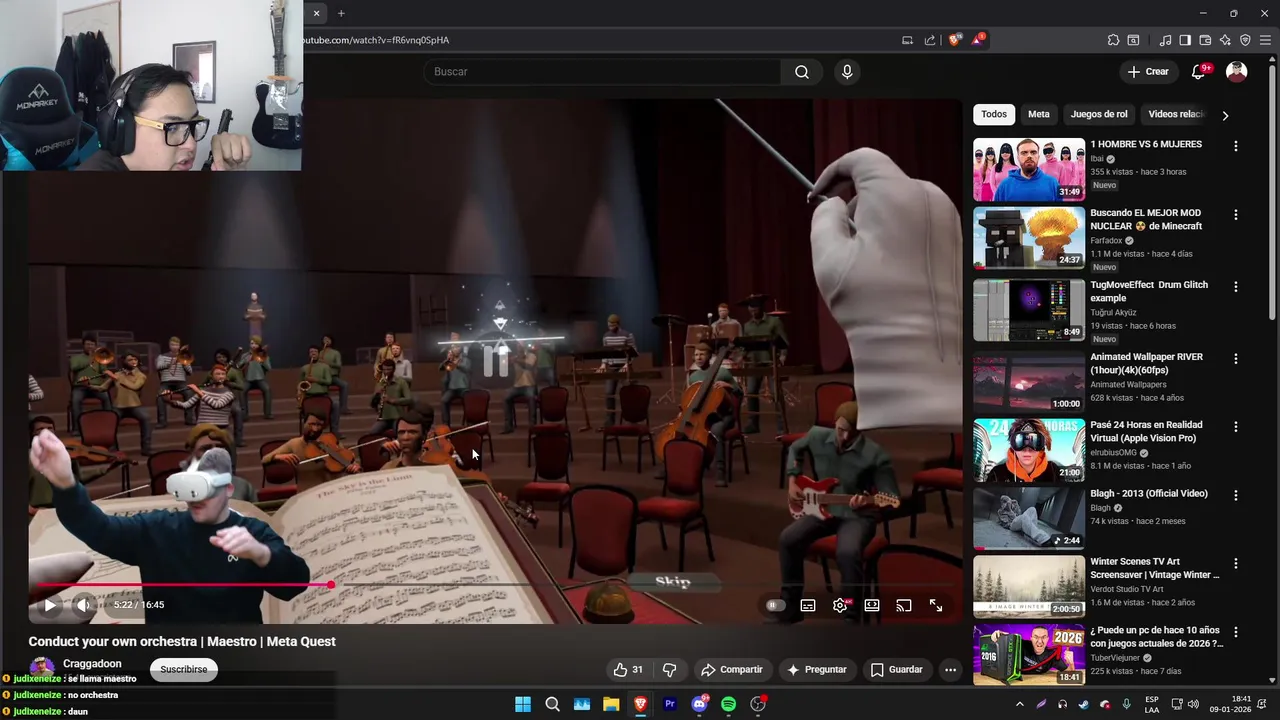Open Brave Wallet icon
The height and width of the screenshot is (720, 1280).
1205,40
